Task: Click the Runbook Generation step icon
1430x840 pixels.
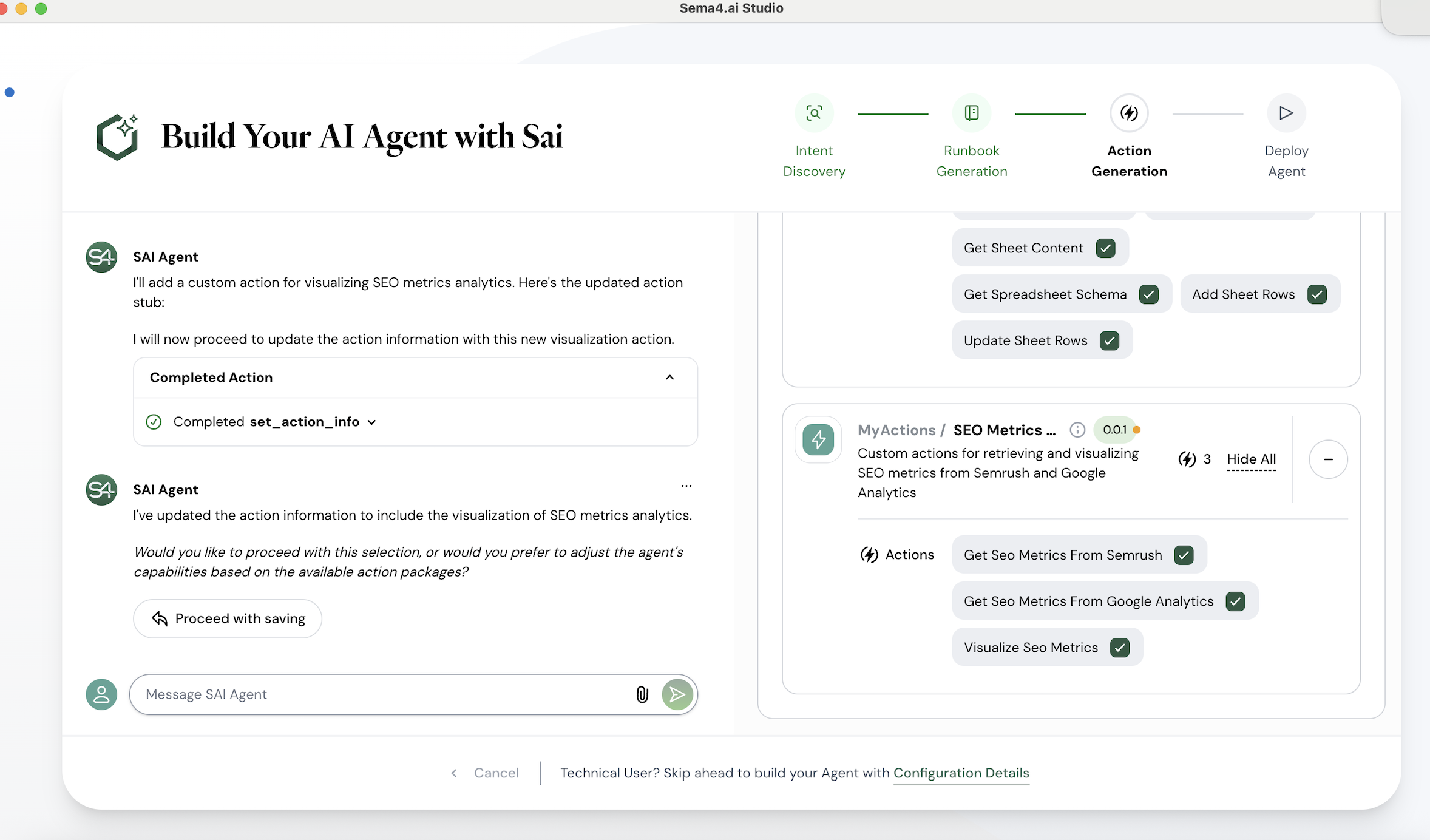Action: 972,113
